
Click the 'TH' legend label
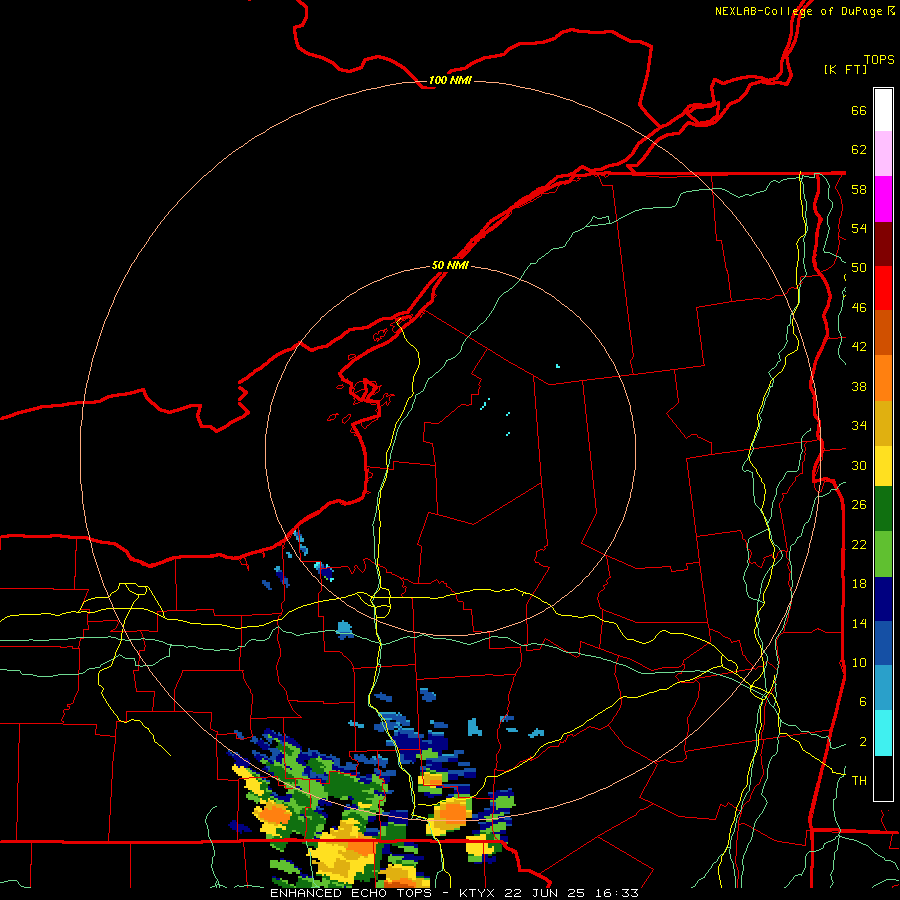point(859,781)
